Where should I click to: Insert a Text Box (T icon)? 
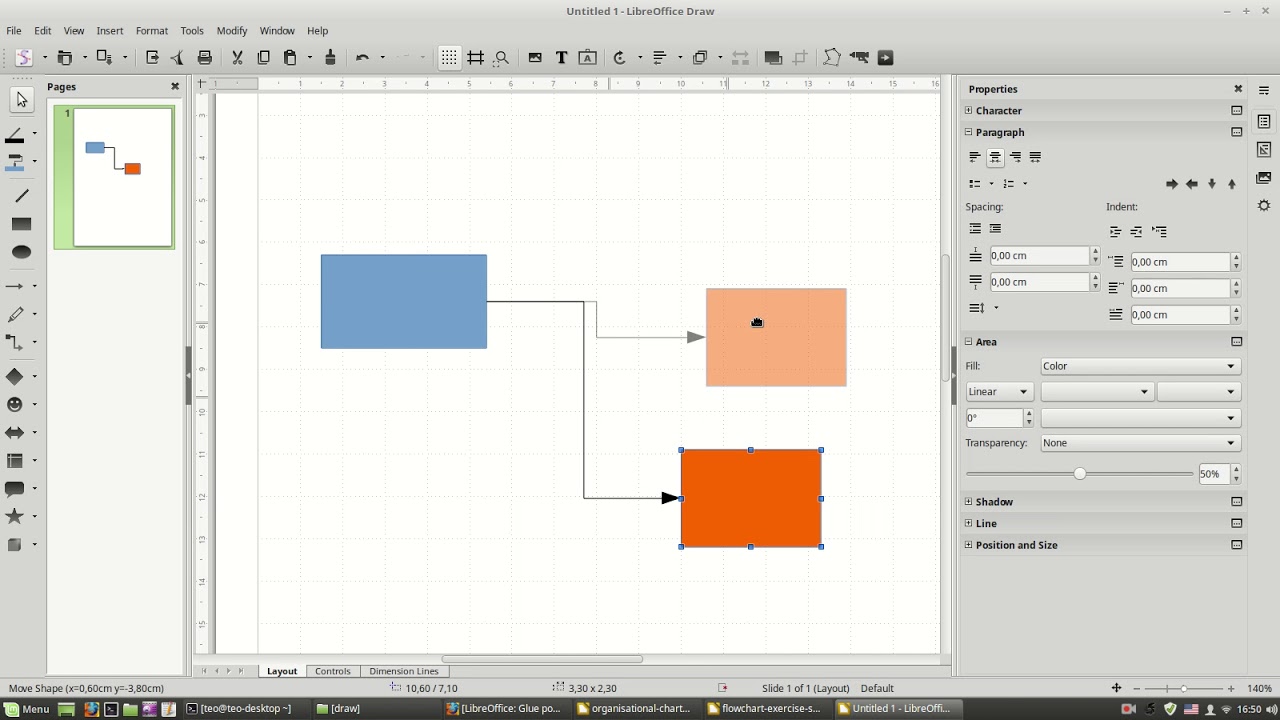562,58
